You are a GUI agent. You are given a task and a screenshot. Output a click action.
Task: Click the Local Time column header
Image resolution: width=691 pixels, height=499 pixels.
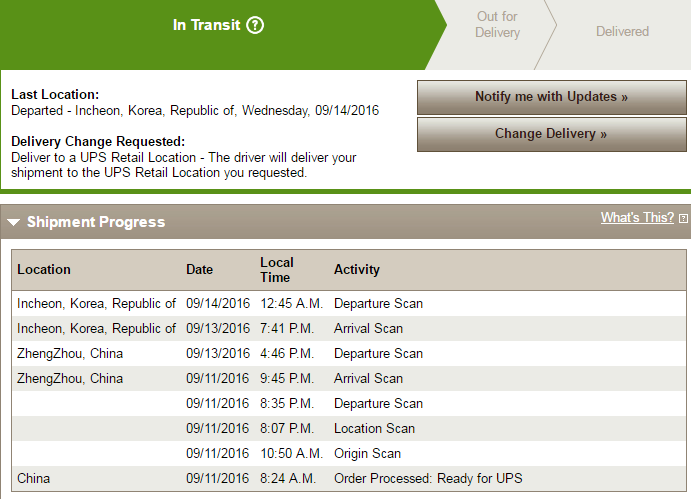coord(277,270)
